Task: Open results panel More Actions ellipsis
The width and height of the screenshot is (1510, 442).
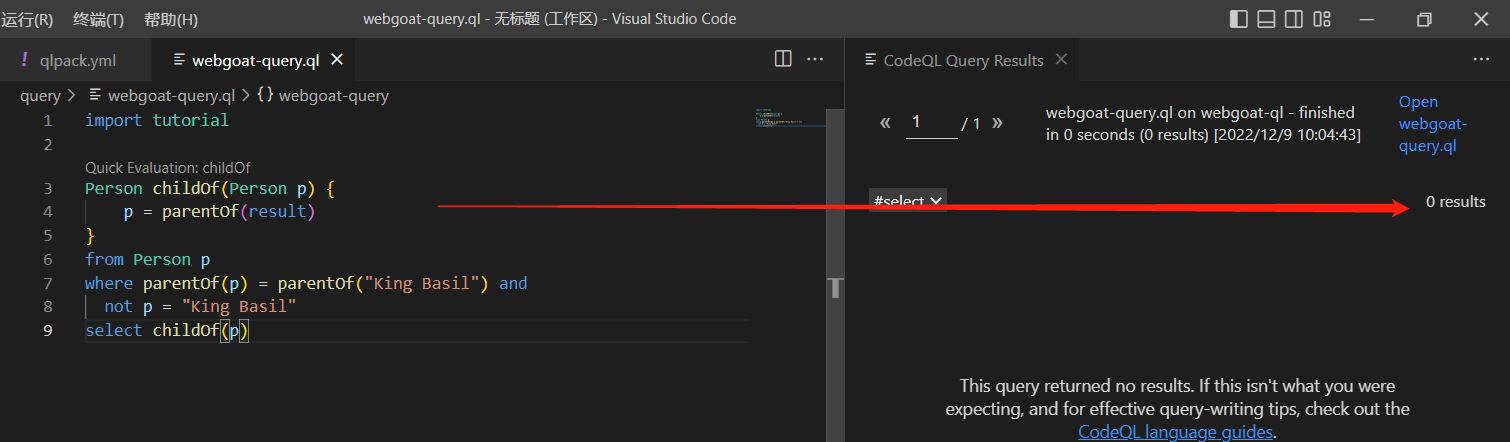Action: pos(1481,60)
